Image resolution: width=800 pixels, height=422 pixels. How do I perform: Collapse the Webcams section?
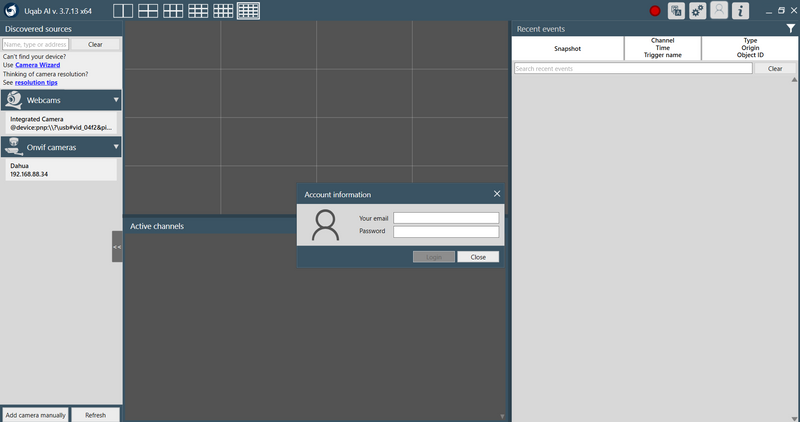[116, 100]
